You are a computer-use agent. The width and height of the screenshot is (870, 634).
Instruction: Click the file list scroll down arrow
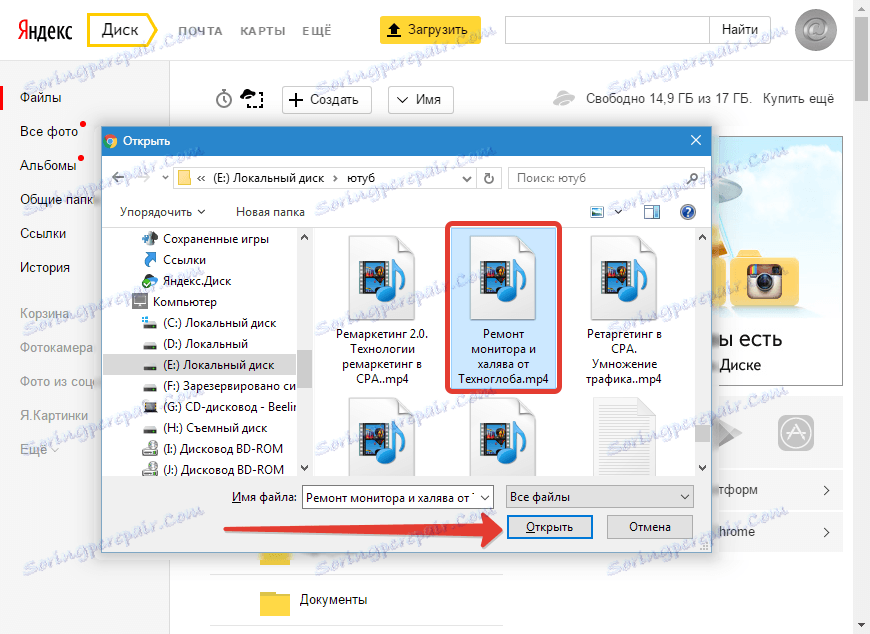pos(702,468)
